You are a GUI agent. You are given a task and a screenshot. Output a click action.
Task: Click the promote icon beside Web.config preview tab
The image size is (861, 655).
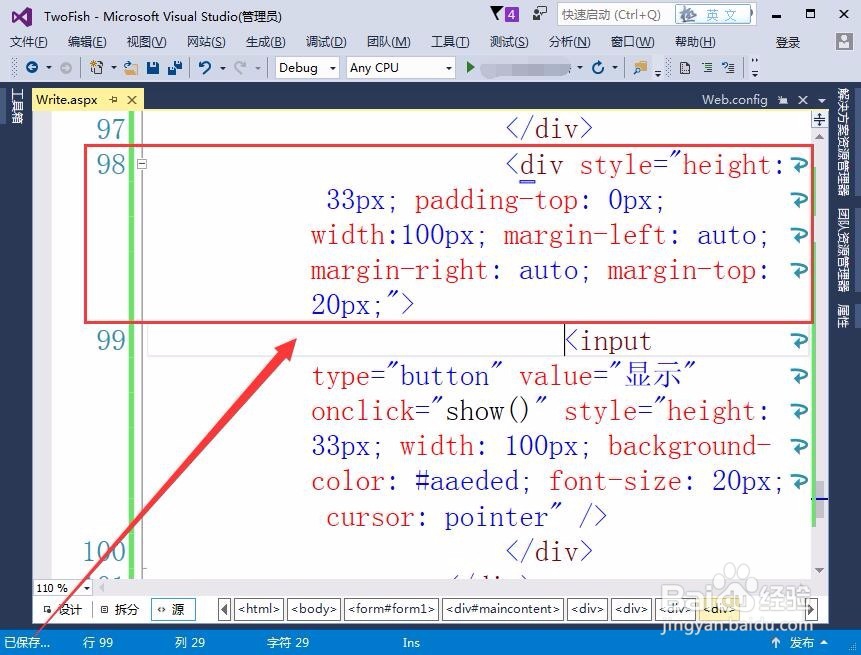783,100
